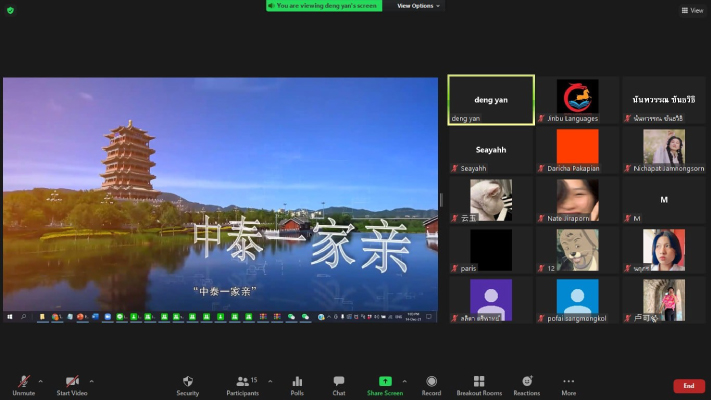Start Video camera
The height and width of the screenshot is (400, 711).
click(x=72, y=383)
